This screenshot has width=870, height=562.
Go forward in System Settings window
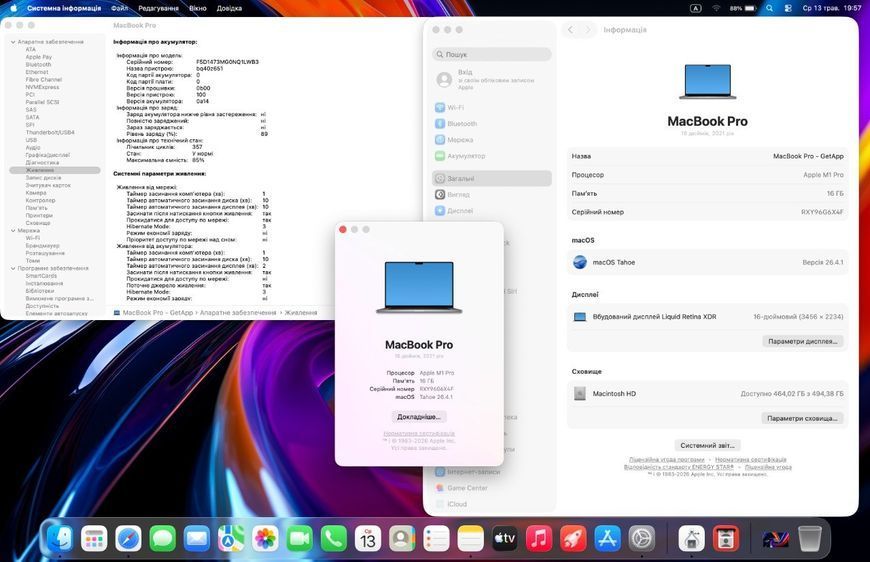pos(588,30)
